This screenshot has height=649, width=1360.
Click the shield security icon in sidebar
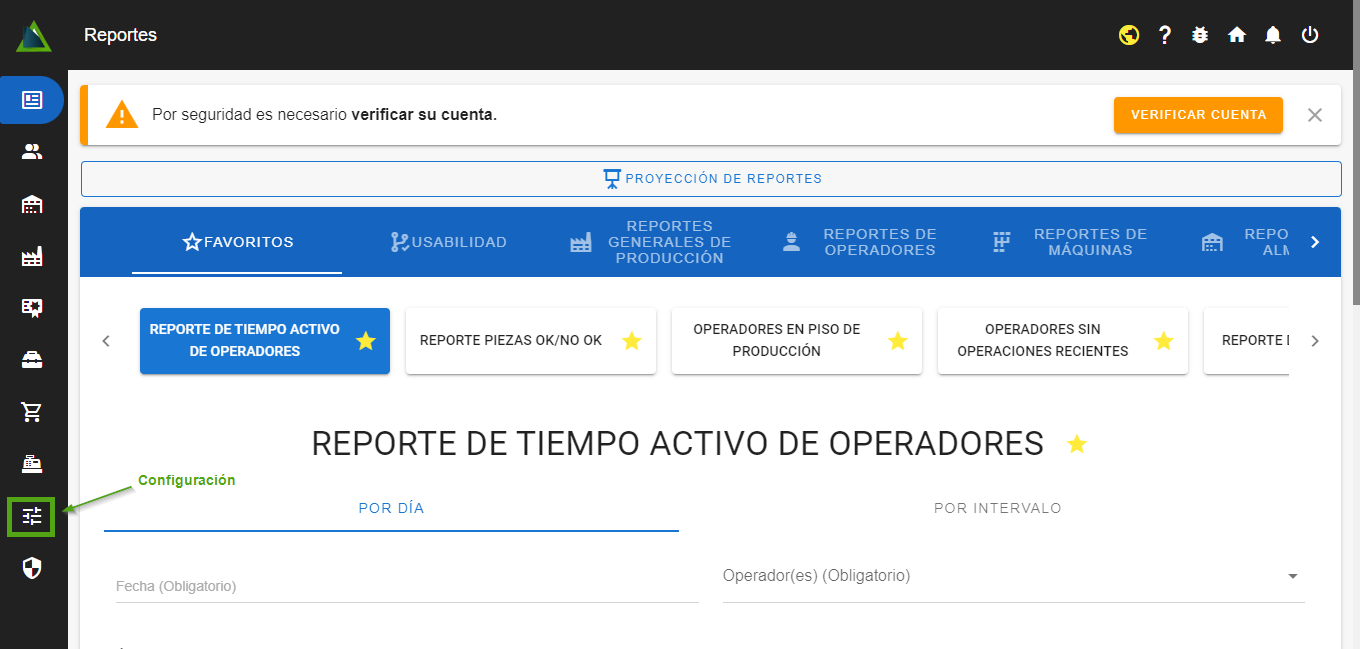pyautogui.click(x=32, y=568)
